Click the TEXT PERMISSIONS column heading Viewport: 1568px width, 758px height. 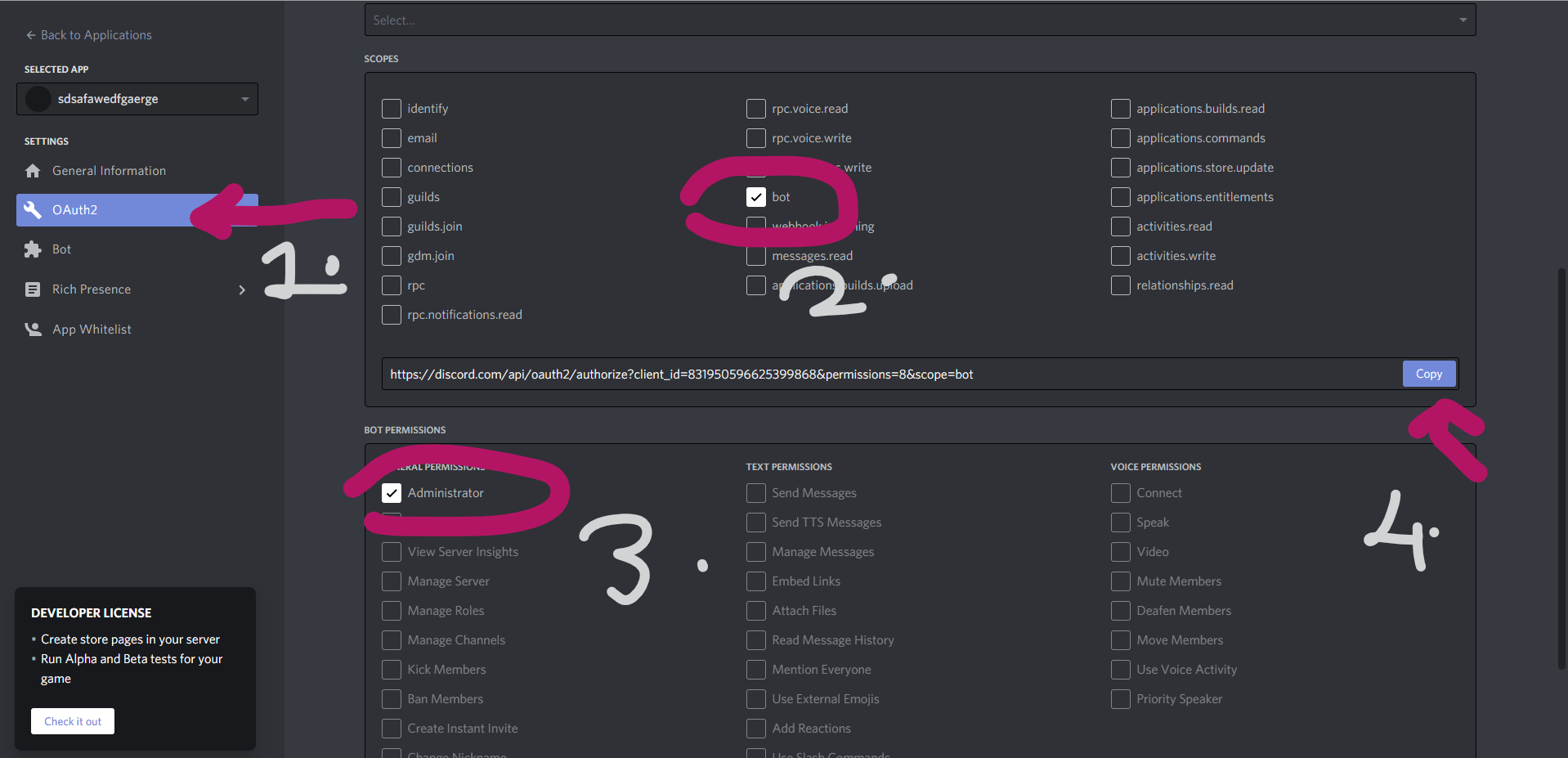click(789, 467)
